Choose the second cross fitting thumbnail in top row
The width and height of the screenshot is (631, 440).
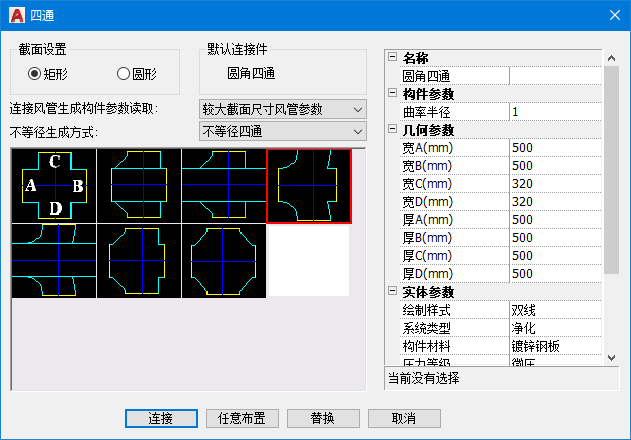pyautogui.click(x=139, y=185)
